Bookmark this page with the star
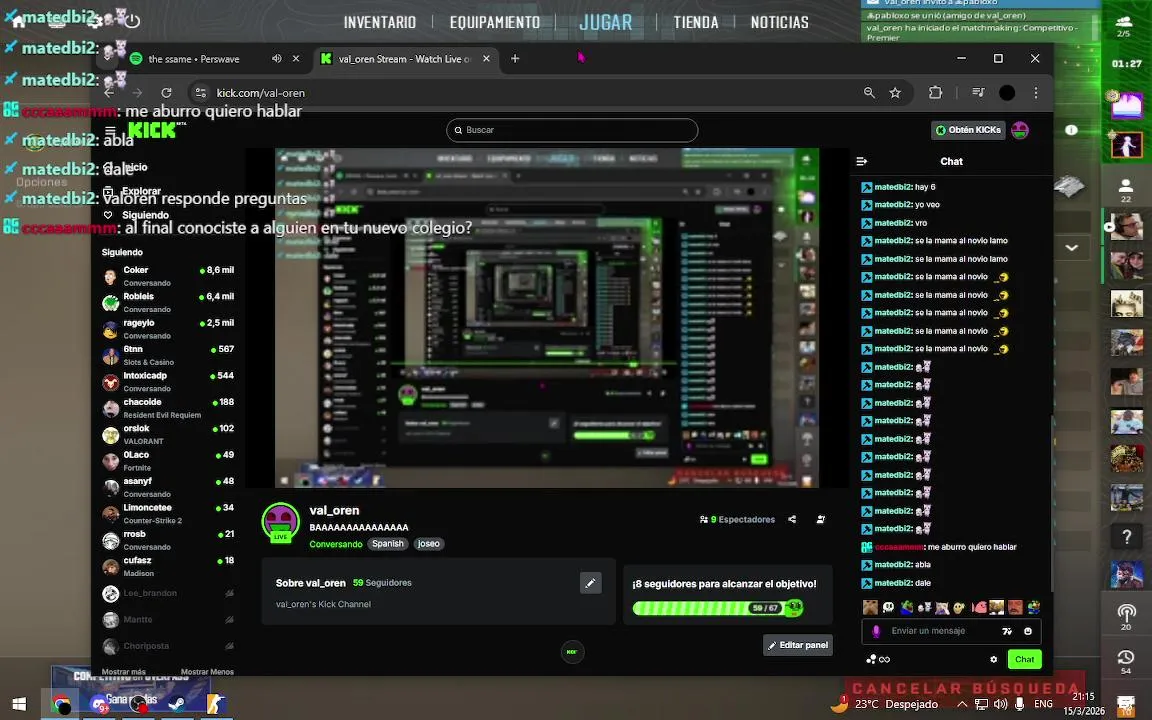The width and height of the screenshot is (1152, 720). click(895, 93)
